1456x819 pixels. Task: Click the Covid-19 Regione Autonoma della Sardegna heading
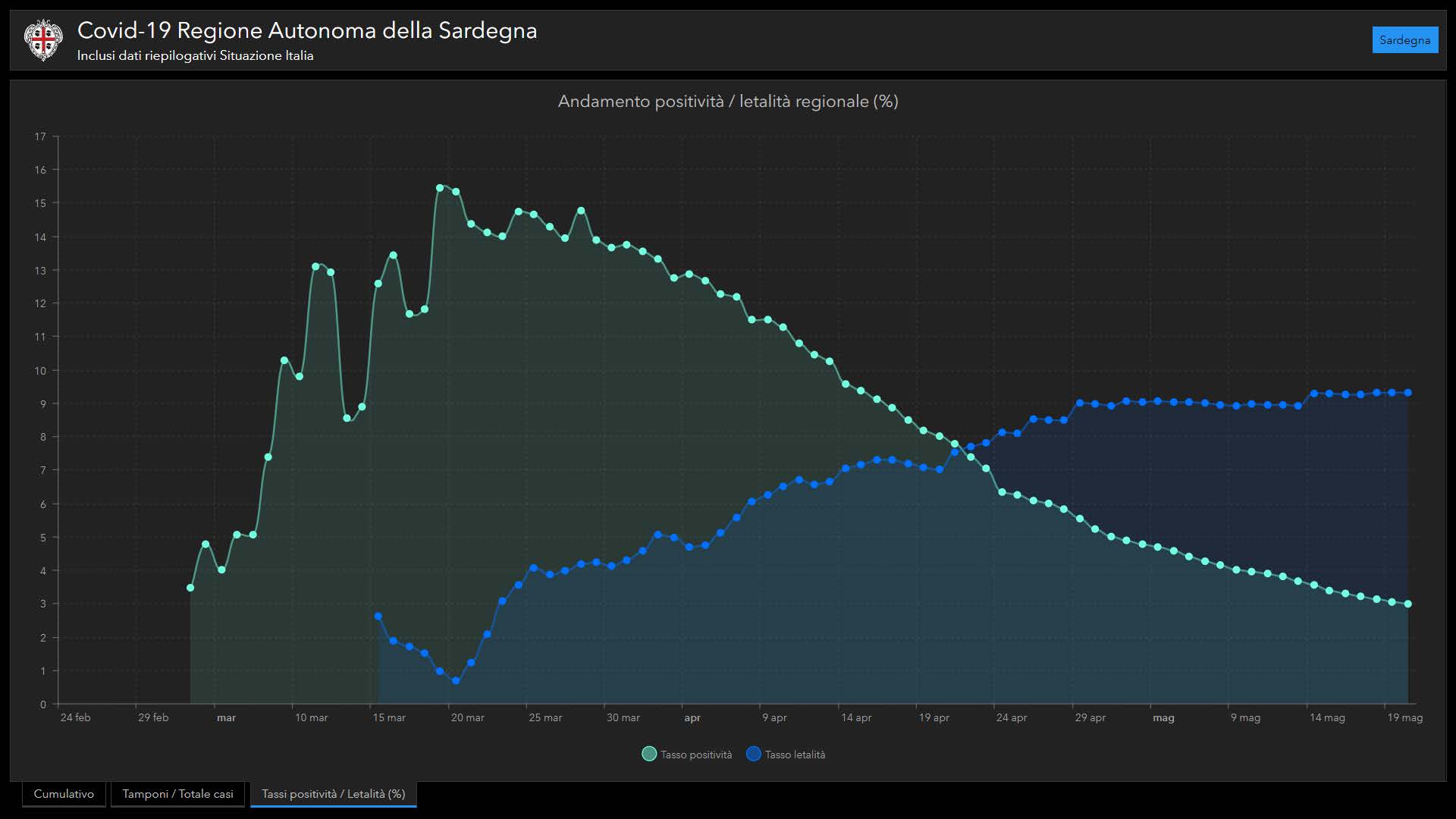click(307, 30)
